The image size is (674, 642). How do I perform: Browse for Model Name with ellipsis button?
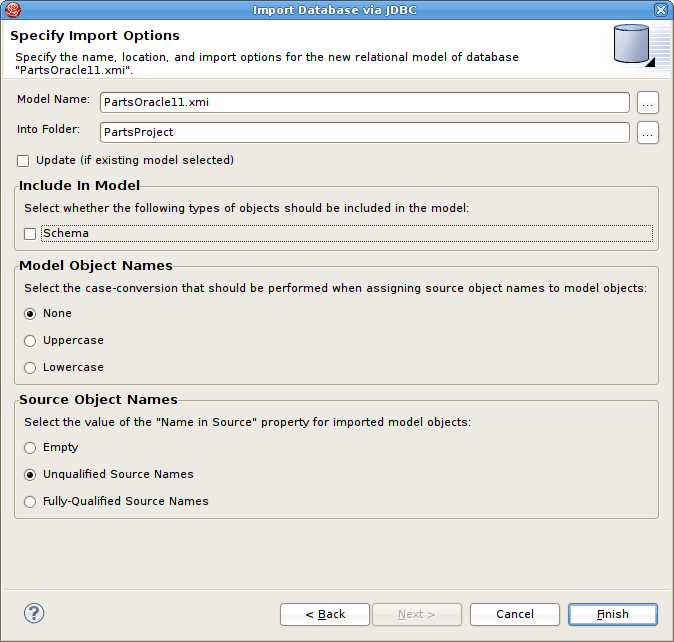click(647, 103)
